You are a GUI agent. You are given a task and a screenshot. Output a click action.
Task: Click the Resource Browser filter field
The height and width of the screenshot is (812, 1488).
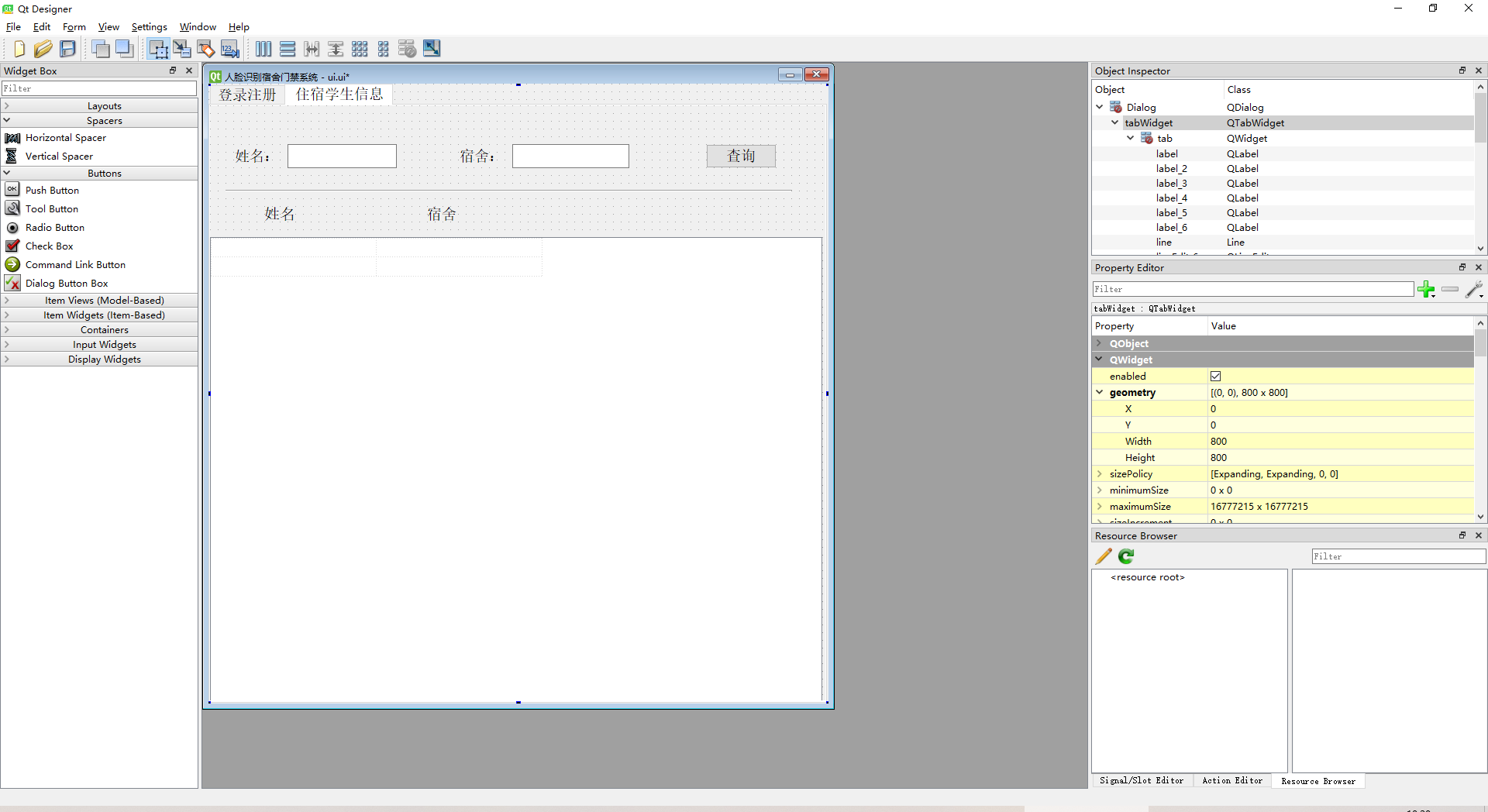coord(1399,556)
